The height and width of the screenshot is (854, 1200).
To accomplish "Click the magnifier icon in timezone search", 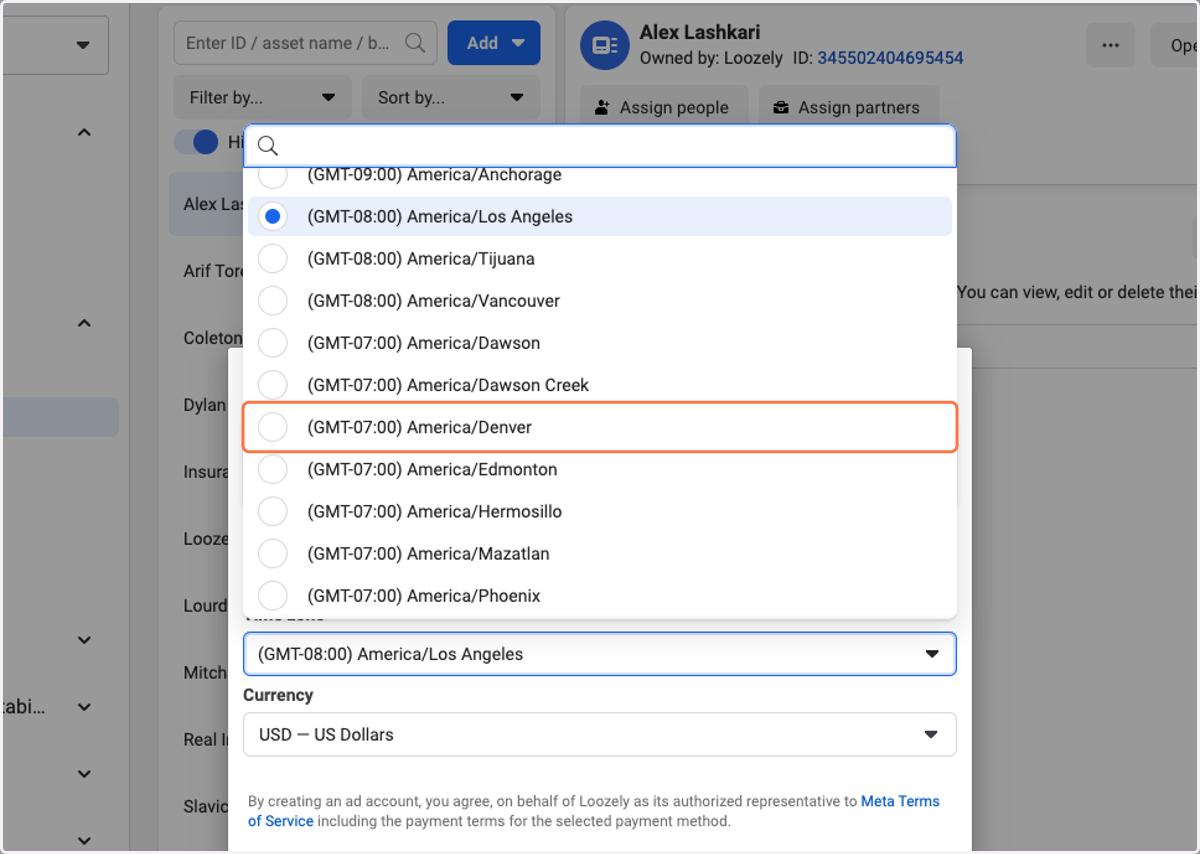I will pos(267,146).
